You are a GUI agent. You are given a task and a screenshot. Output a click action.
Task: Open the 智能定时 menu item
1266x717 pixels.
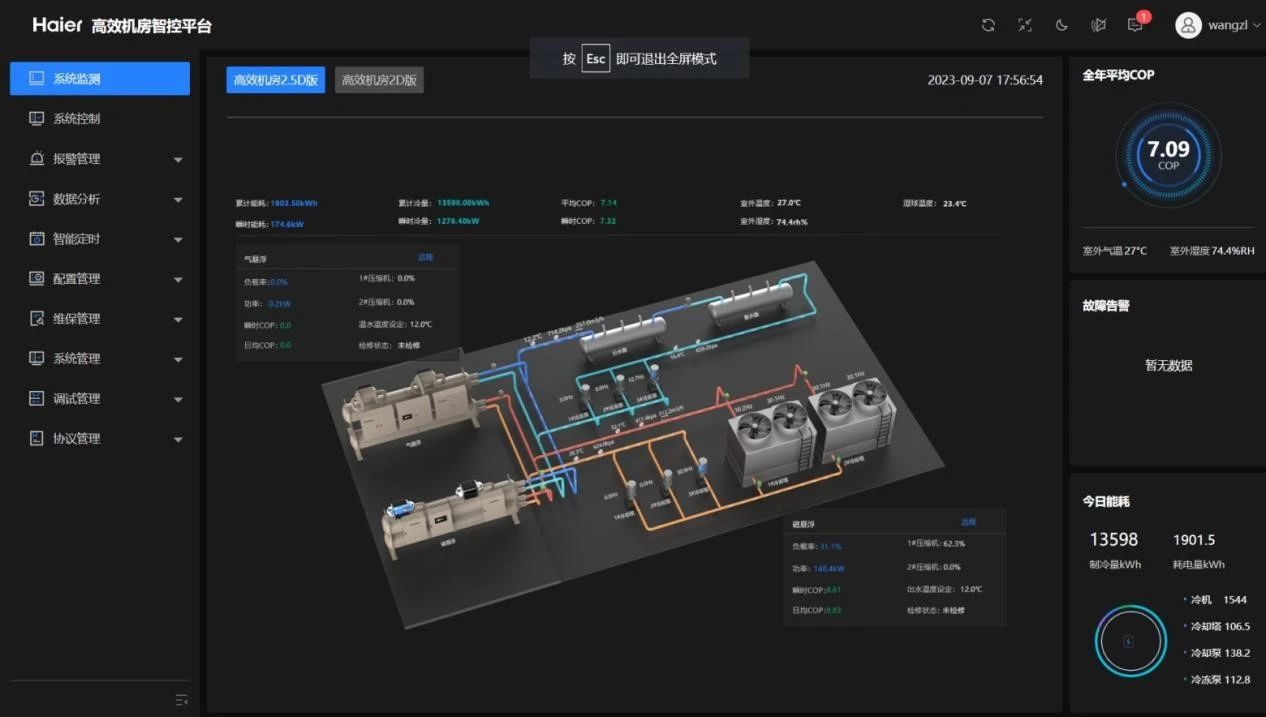pyautogui.click(x=100, y=238)
